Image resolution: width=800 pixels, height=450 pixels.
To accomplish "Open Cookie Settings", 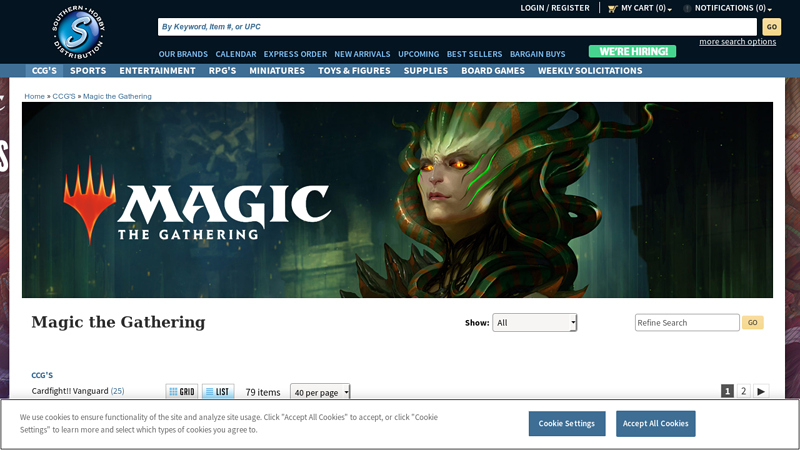I will [x=567, y=423].
